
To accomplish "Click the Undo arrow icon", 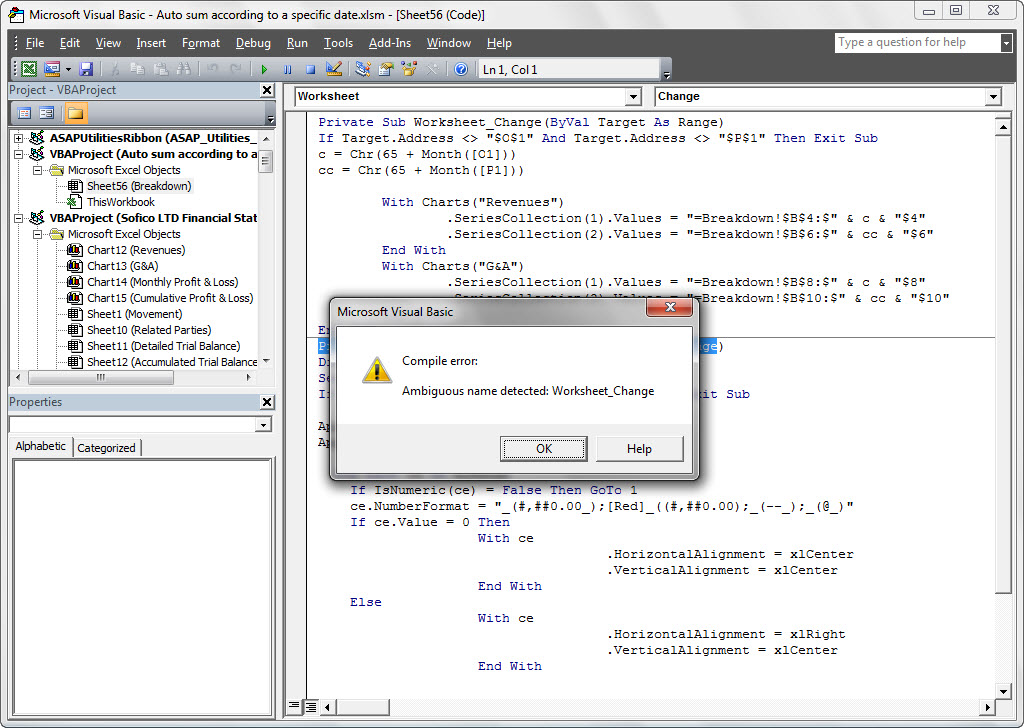I will click(x=212, y=69).
